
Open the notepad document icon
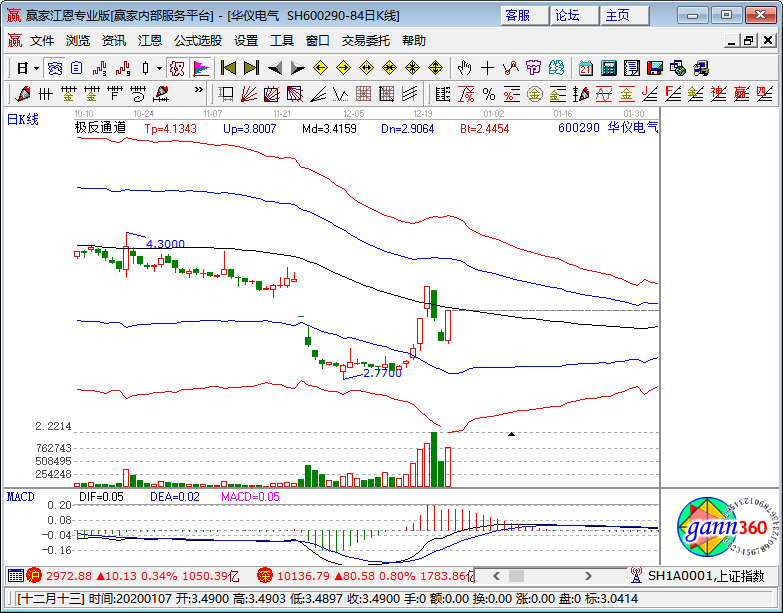click(632, 68)
